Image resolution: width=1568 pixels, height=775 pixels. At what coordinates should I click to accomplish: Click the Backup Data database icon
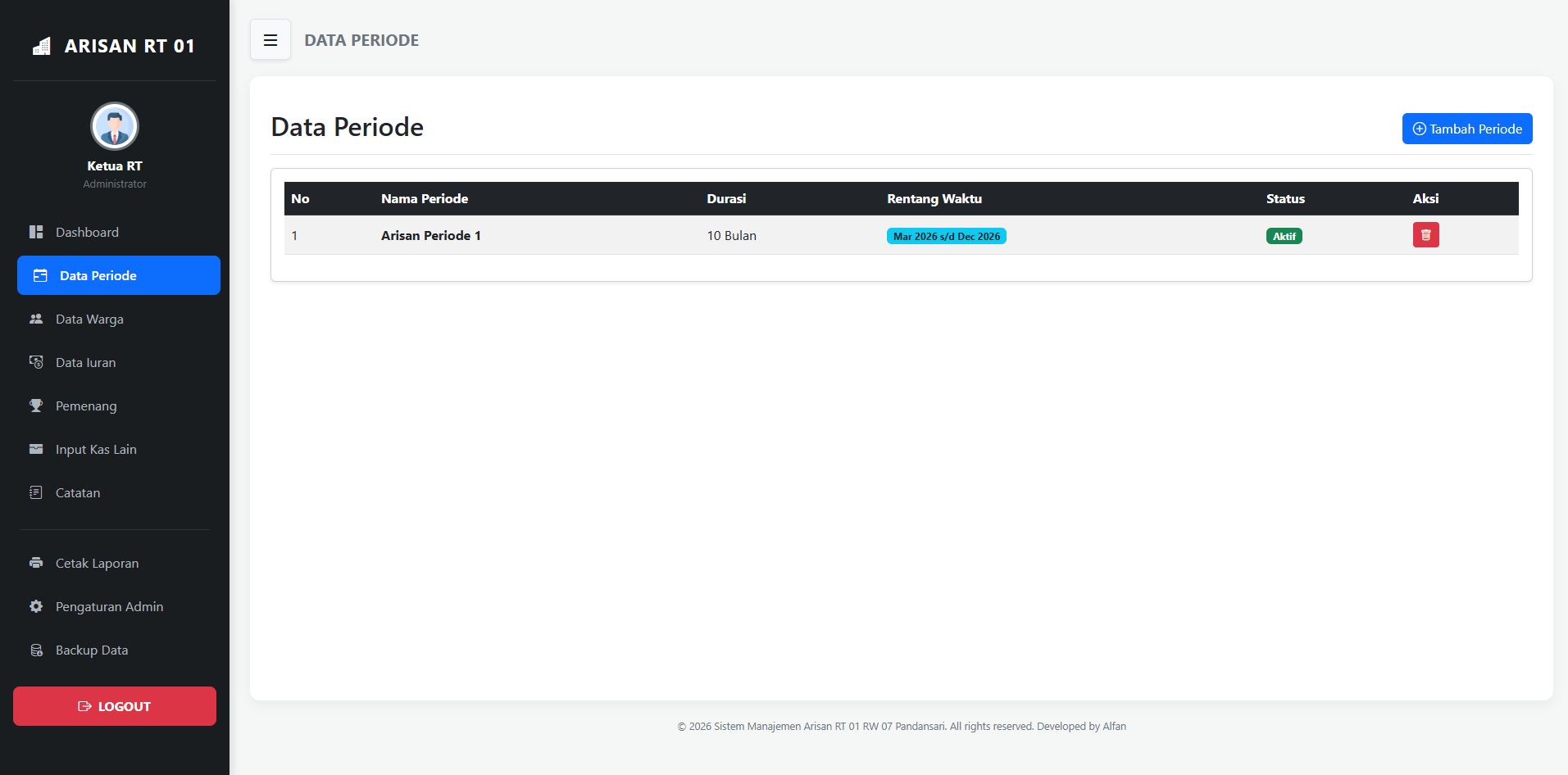[36, 650]
